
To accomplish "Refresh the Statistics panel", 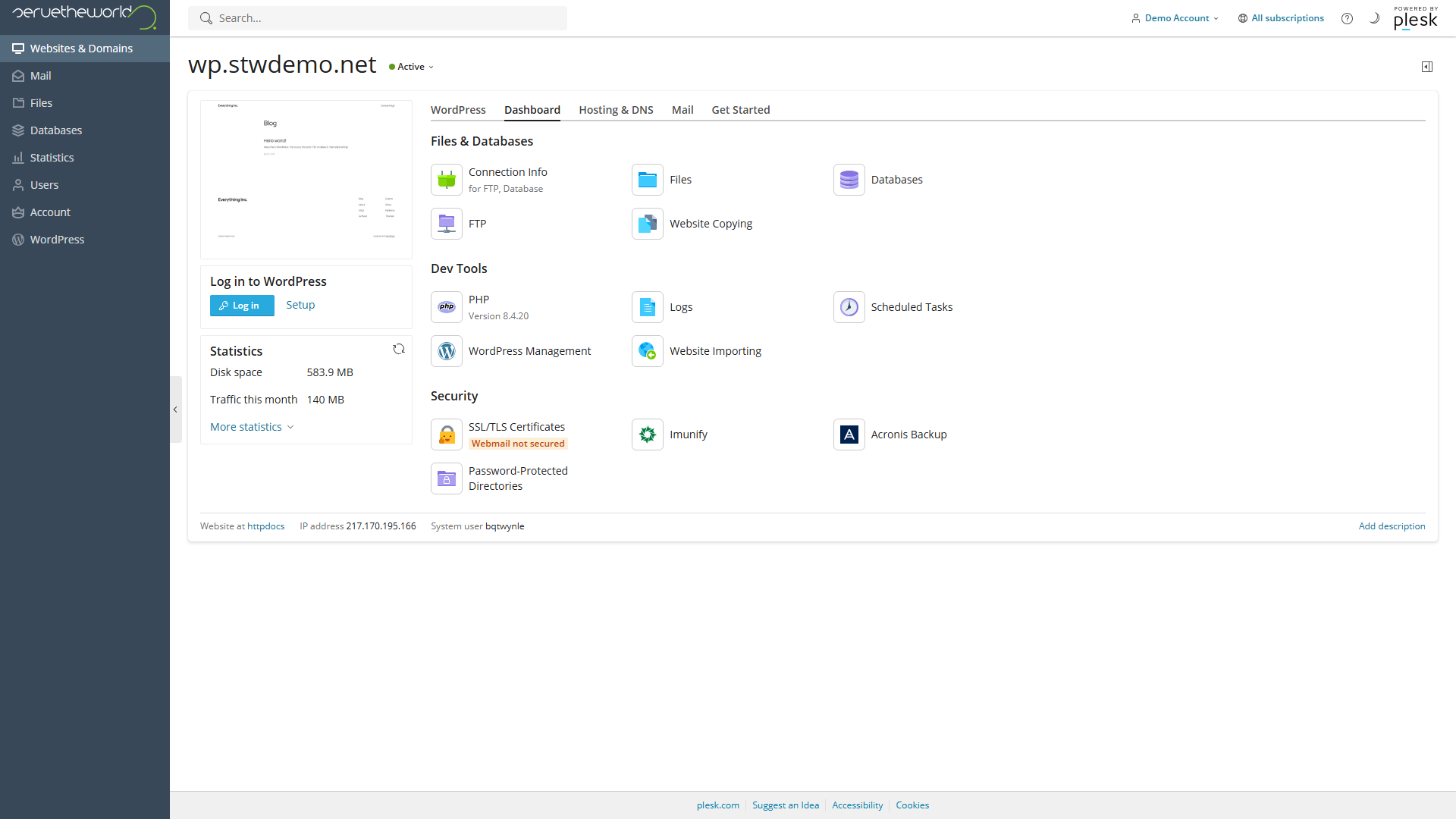I will click(399, 349).
